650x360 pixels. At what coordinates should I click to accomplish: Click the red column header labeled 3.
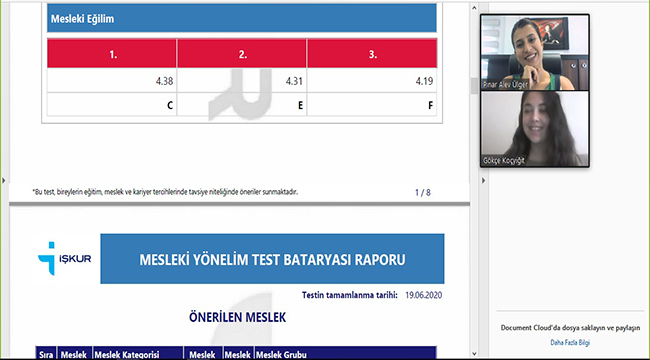(x=372, y=54)
